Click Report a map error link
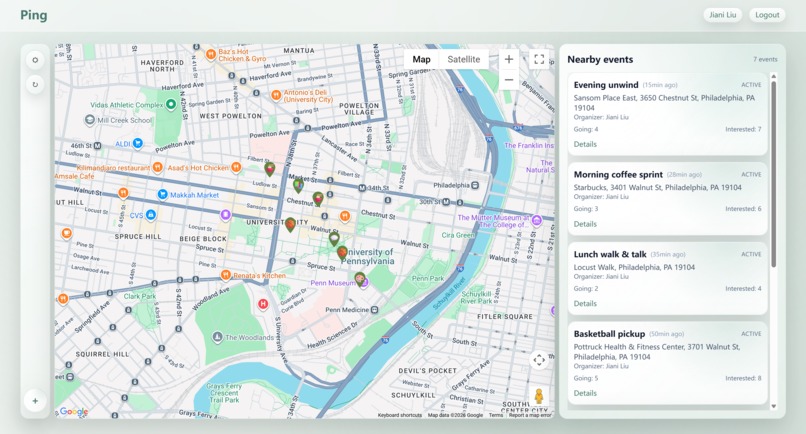806x434 pixels. [530, 415]
